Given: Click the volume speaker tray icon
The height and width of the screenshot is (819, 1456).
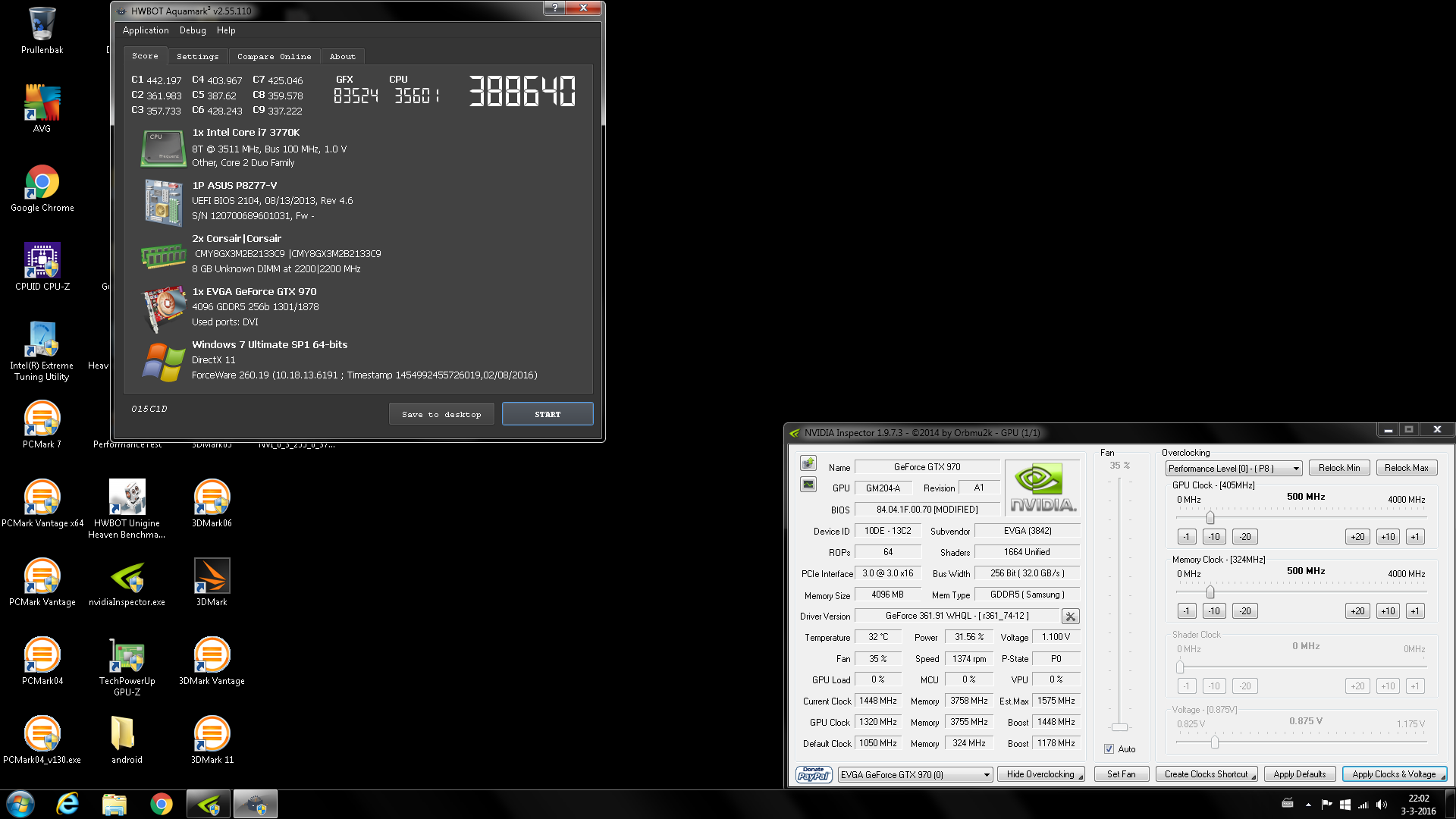Looking at the screenshot, I should point(1381,805).
